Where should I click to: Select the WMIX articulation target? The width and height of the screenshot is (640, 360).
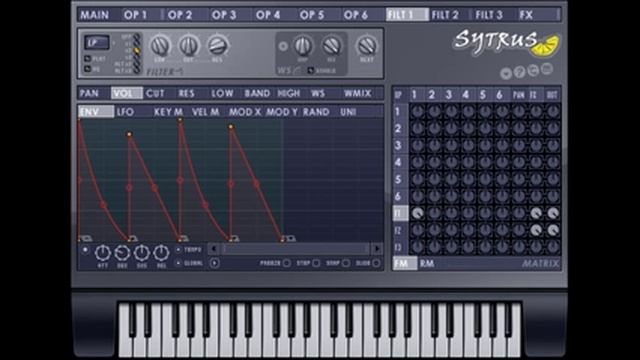[358, 93]
